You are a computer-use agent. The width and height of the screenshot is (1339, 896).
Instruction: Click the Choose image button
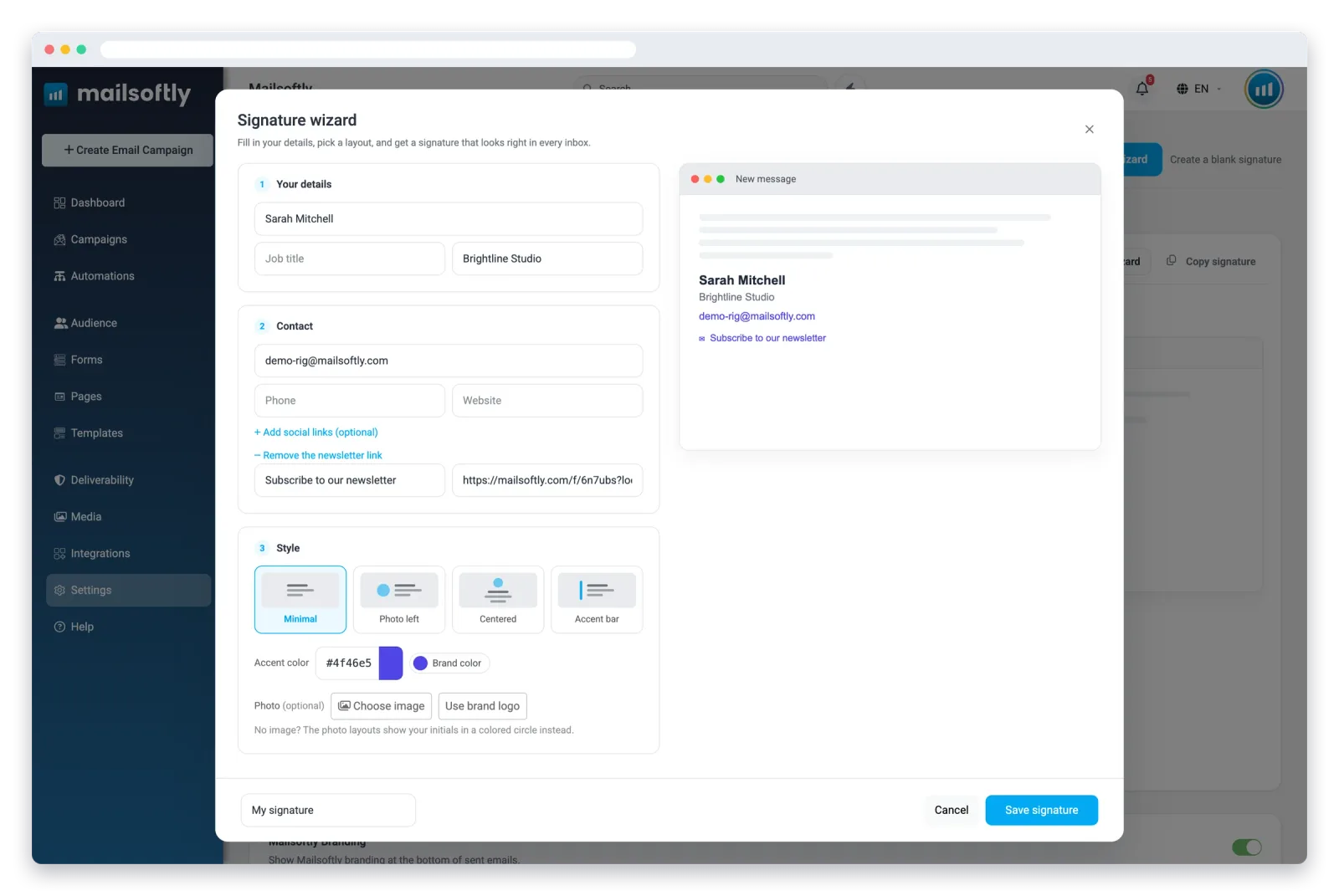pyautogui.click(x=382, y=706)
